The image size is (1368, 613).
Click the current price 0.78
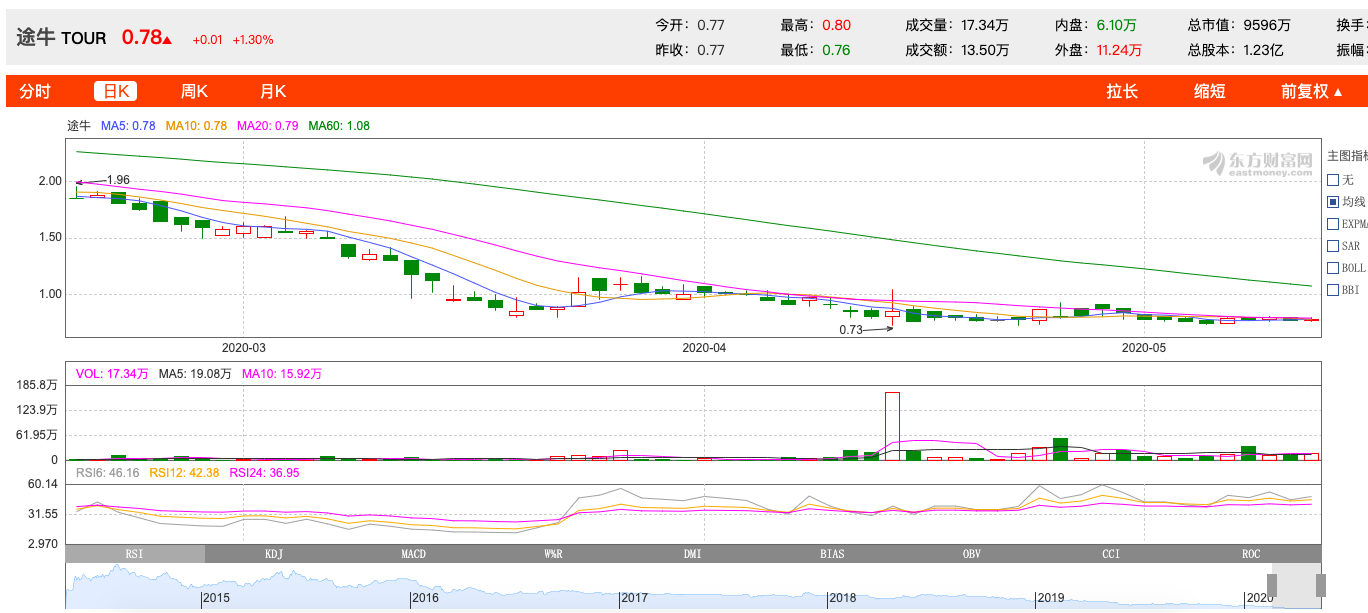coord(142,38)
